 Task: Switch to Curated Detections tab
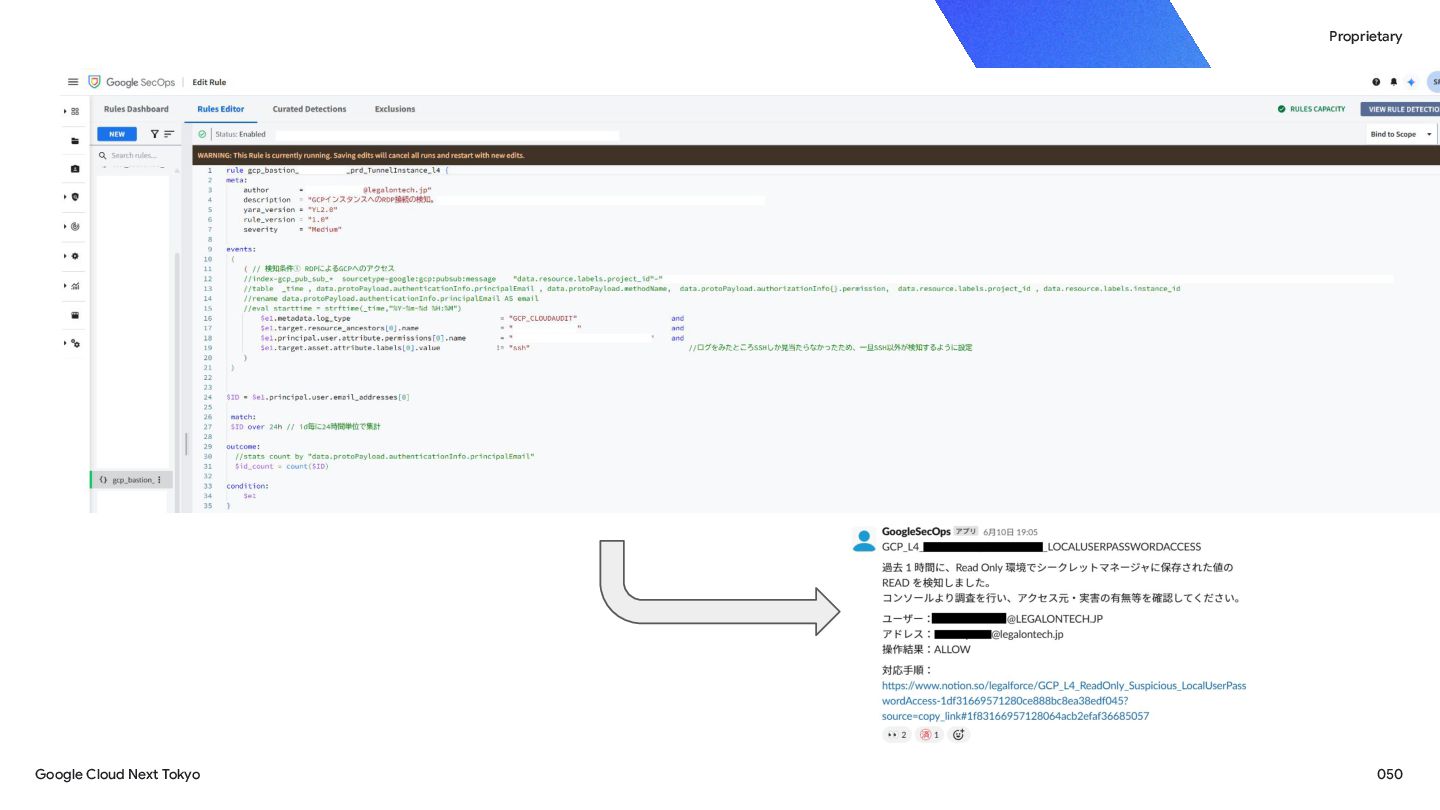tap(309, 109)
